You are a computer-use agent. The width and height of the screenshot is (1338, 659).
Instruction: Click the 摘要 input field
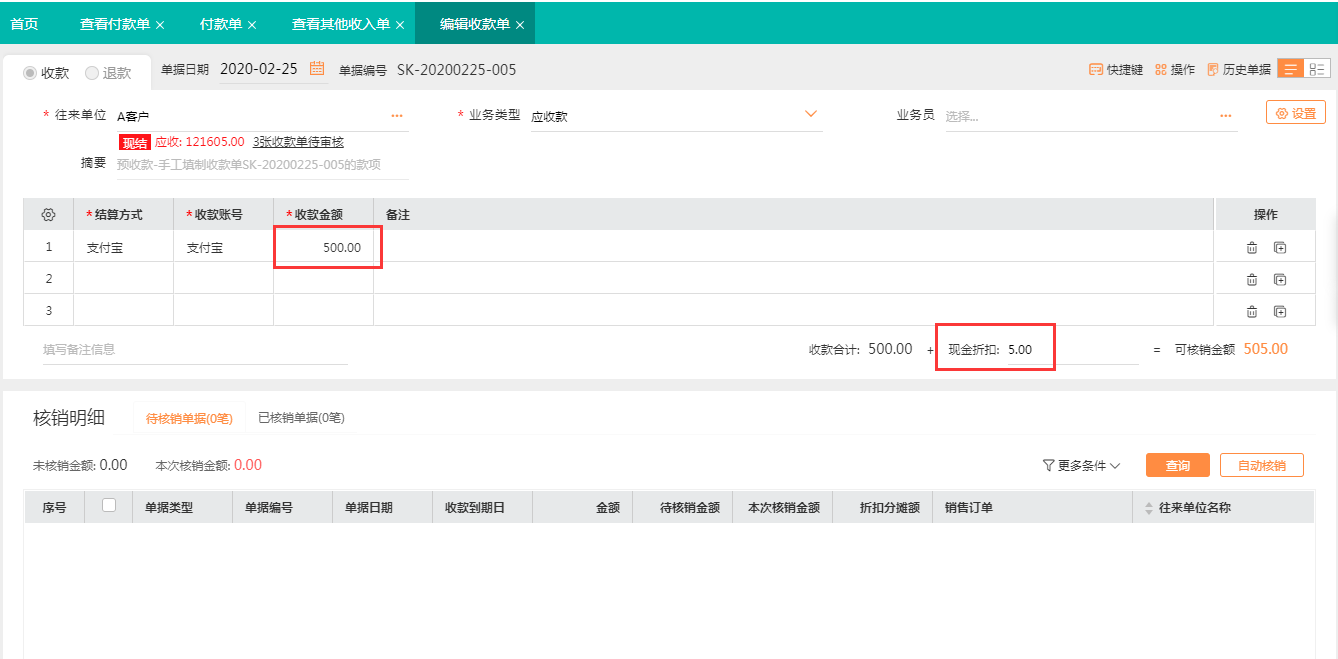coord(262,165)
